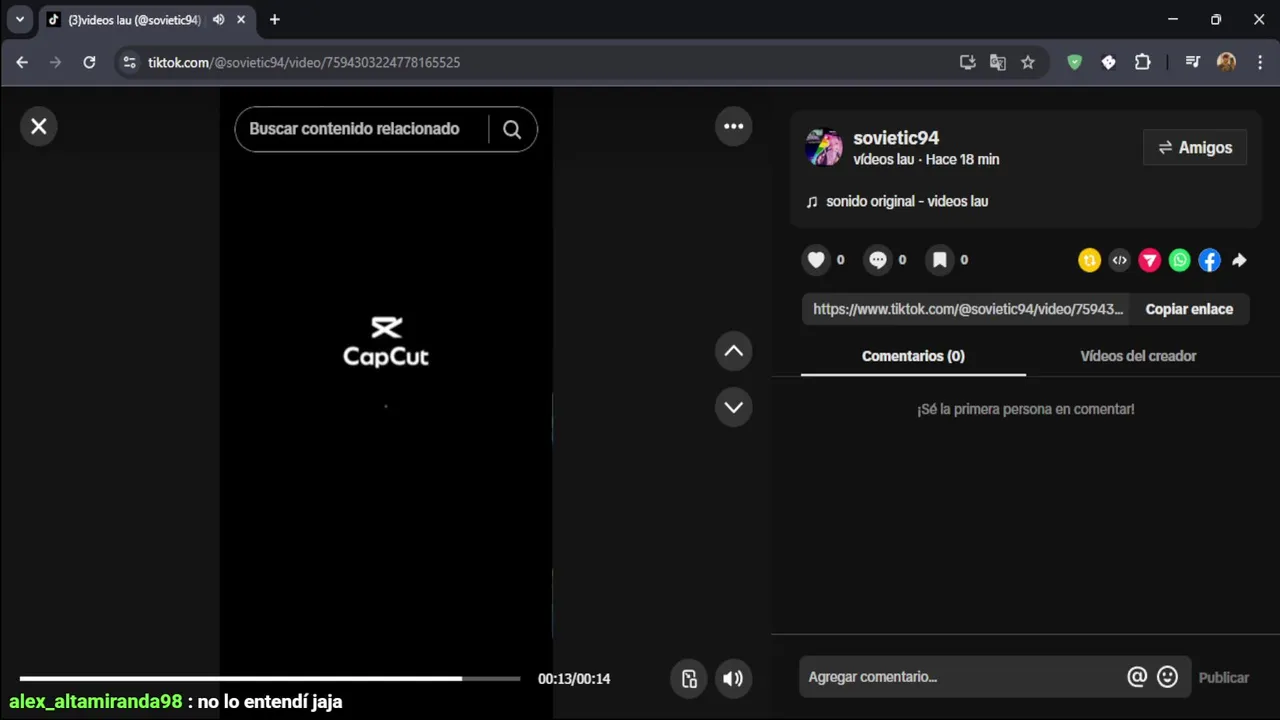Click the 00:13/00:14 time indicator
The image size is (1280, 720).
click(574, 678)
